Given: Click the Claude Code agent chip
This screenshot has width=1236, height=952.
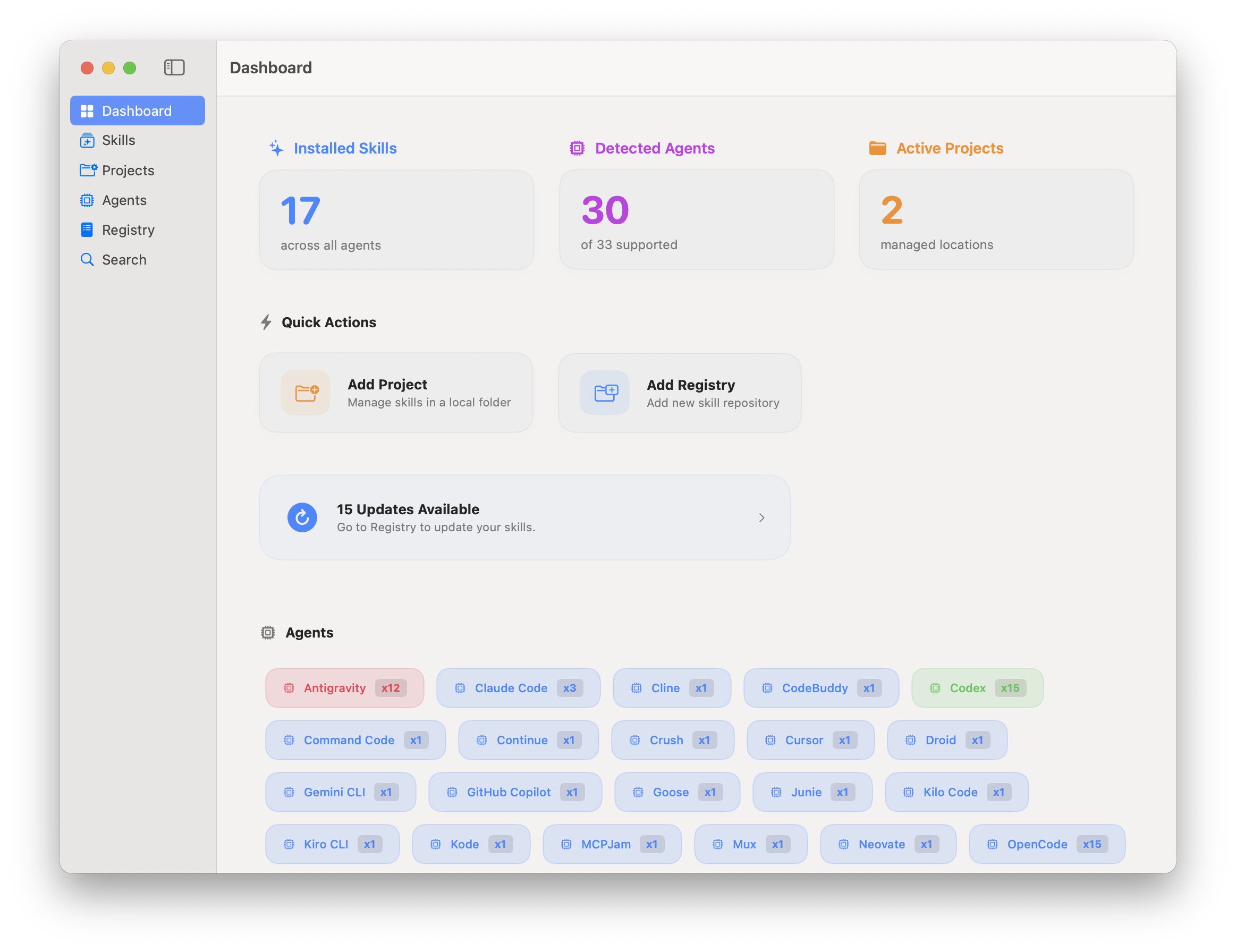Looking at the screenshot, I should (x=518, y=688).
